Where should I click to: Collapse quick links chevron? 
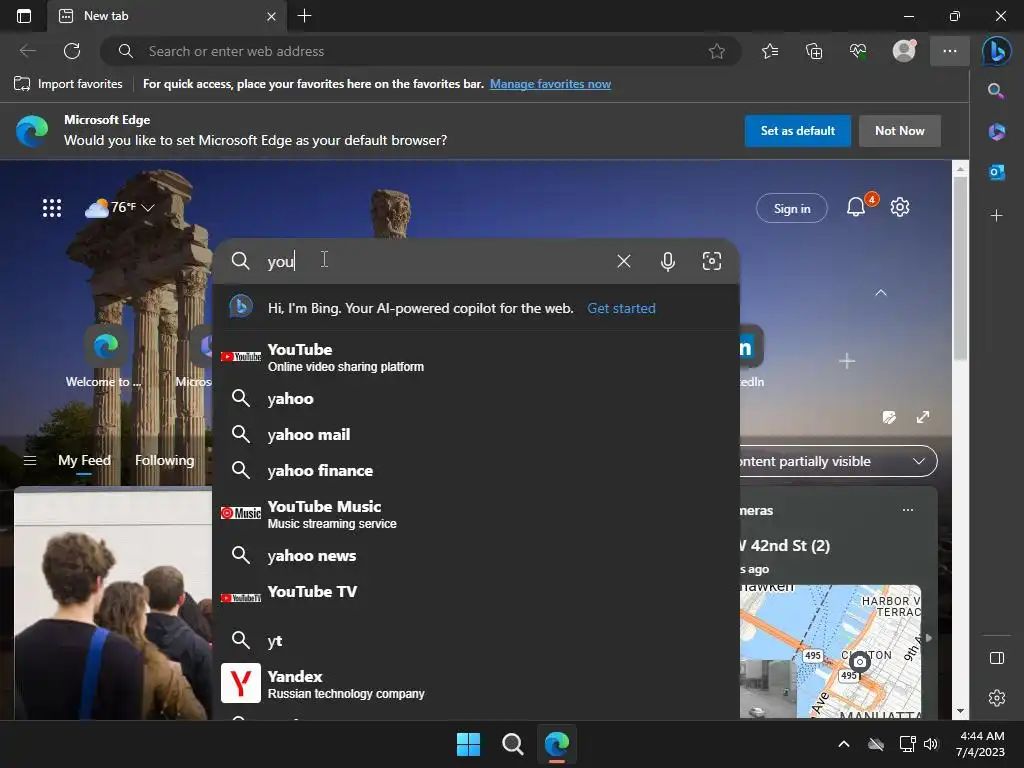(x=880, y=293)
